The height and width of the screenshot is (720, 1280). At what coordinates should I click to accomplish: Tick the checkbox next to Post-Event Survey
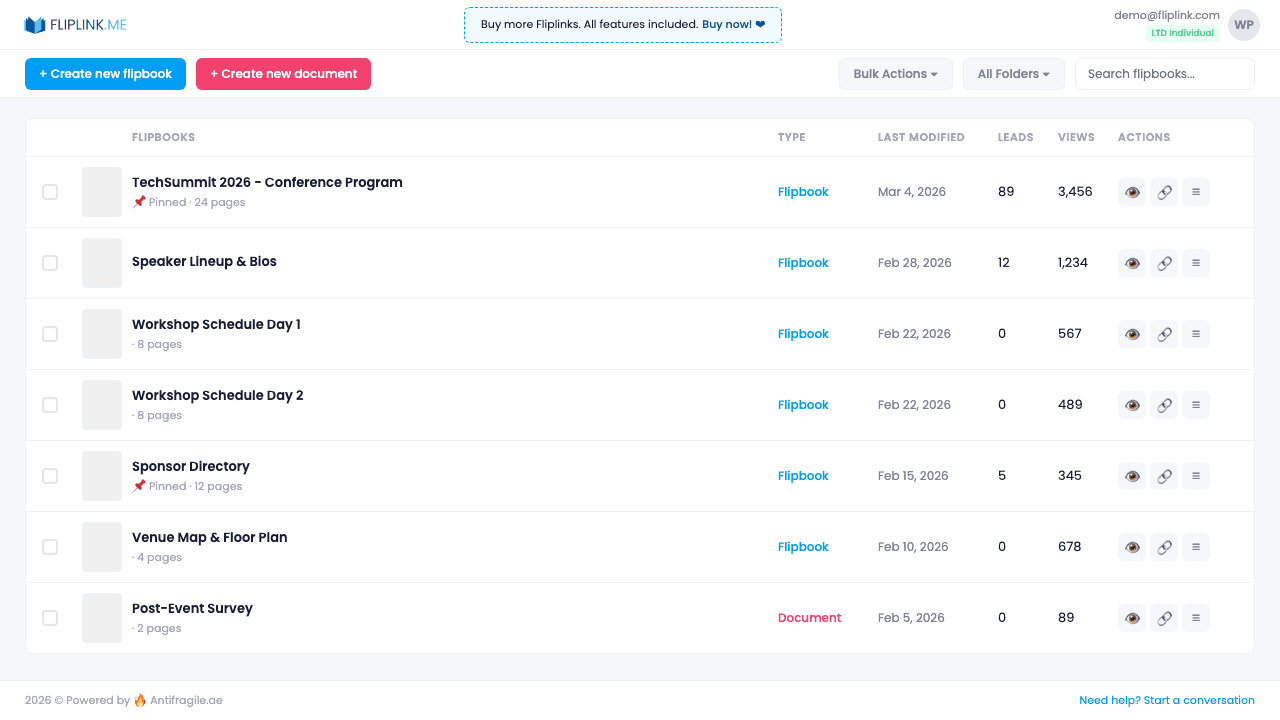[x=50, y=617]
